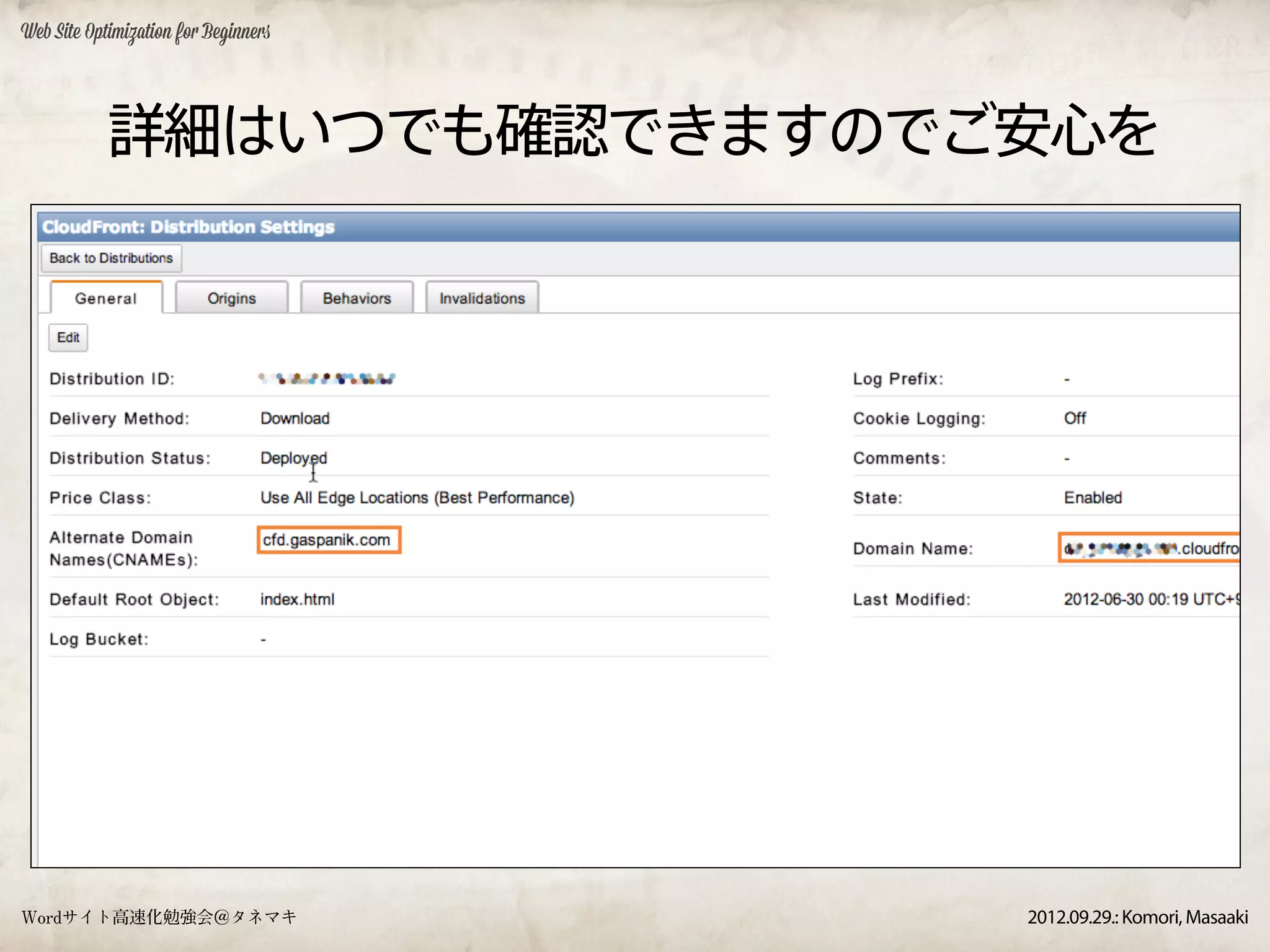Screen dimensions: 1270x952
Task: Click the 'Comments:' label
Action: [900, 458]
